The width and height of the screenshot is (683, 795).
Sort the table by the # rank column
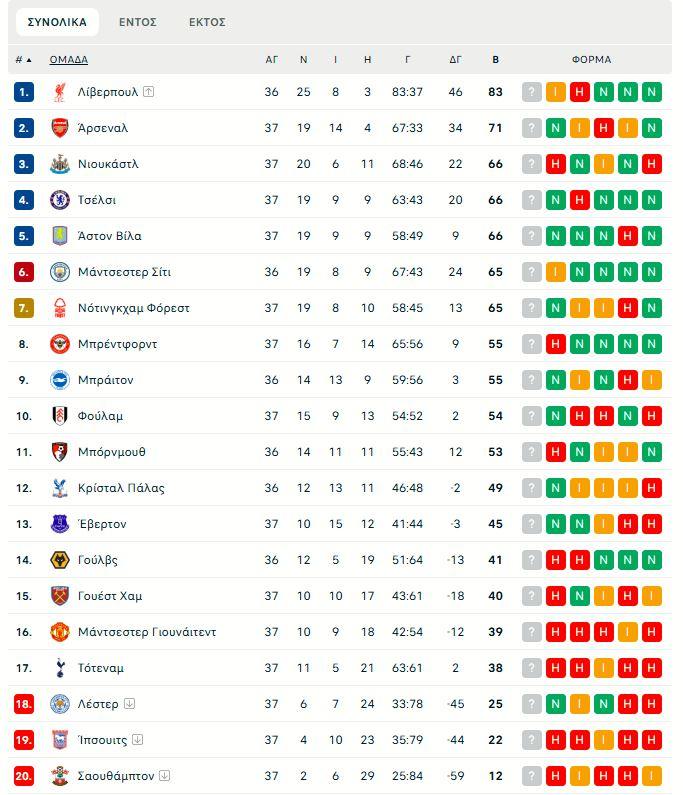(23, 60)
